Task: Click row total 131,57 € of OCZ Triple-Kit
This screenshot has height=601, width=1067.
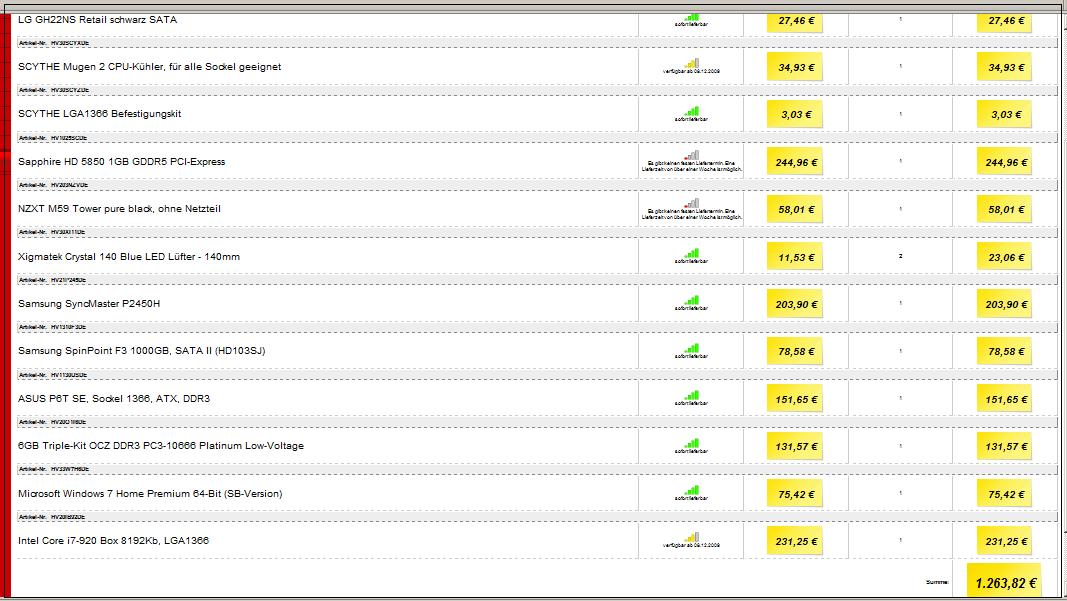Action: (1004, 446)
